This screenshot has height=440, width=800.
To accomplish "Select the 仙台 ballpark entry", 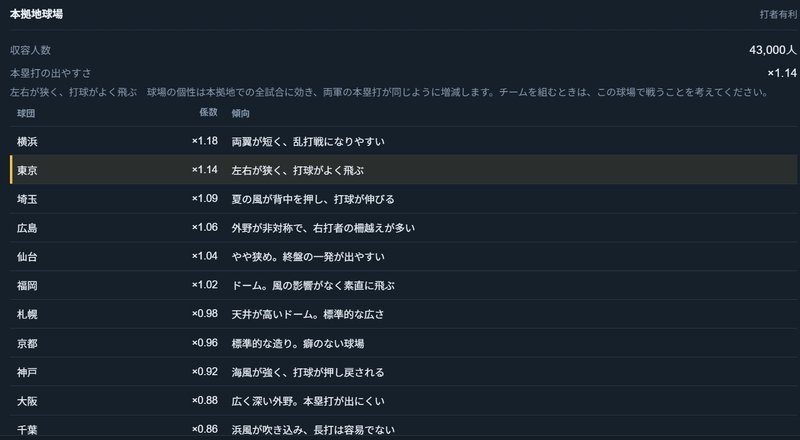I will click(x=403, y=257).
